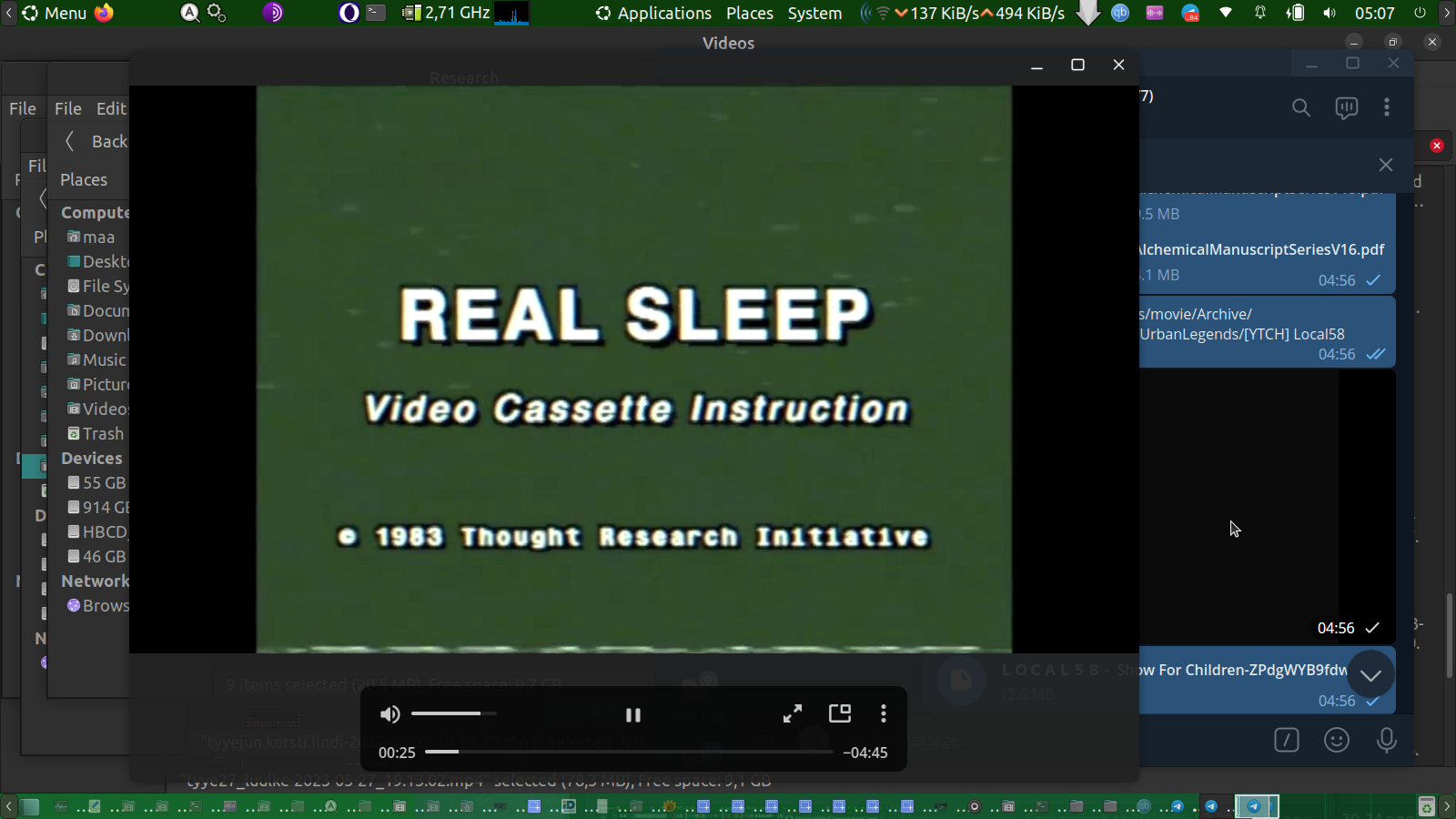Open the system volume control in tray
Viewport: 1456px width, 819px height.
tap(1330, 13)
